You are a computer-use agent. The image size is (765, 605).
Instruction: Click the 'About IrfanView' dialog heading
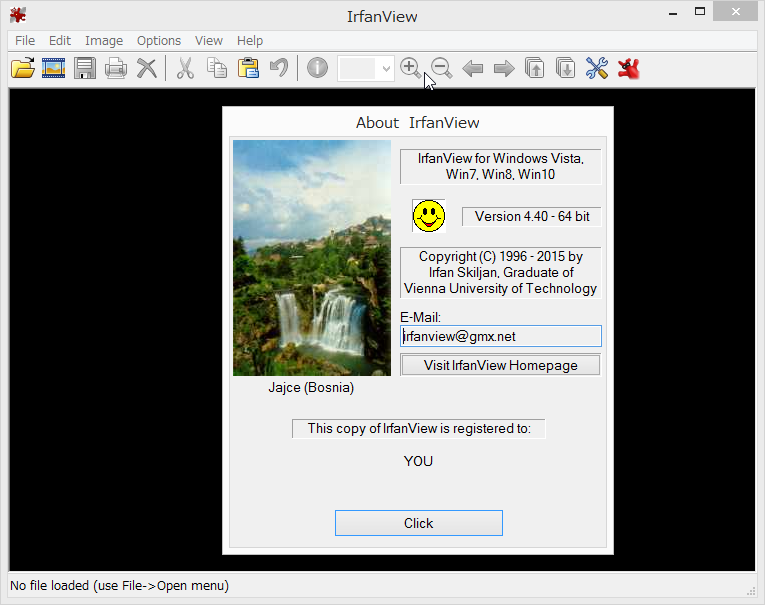point(418,122)
